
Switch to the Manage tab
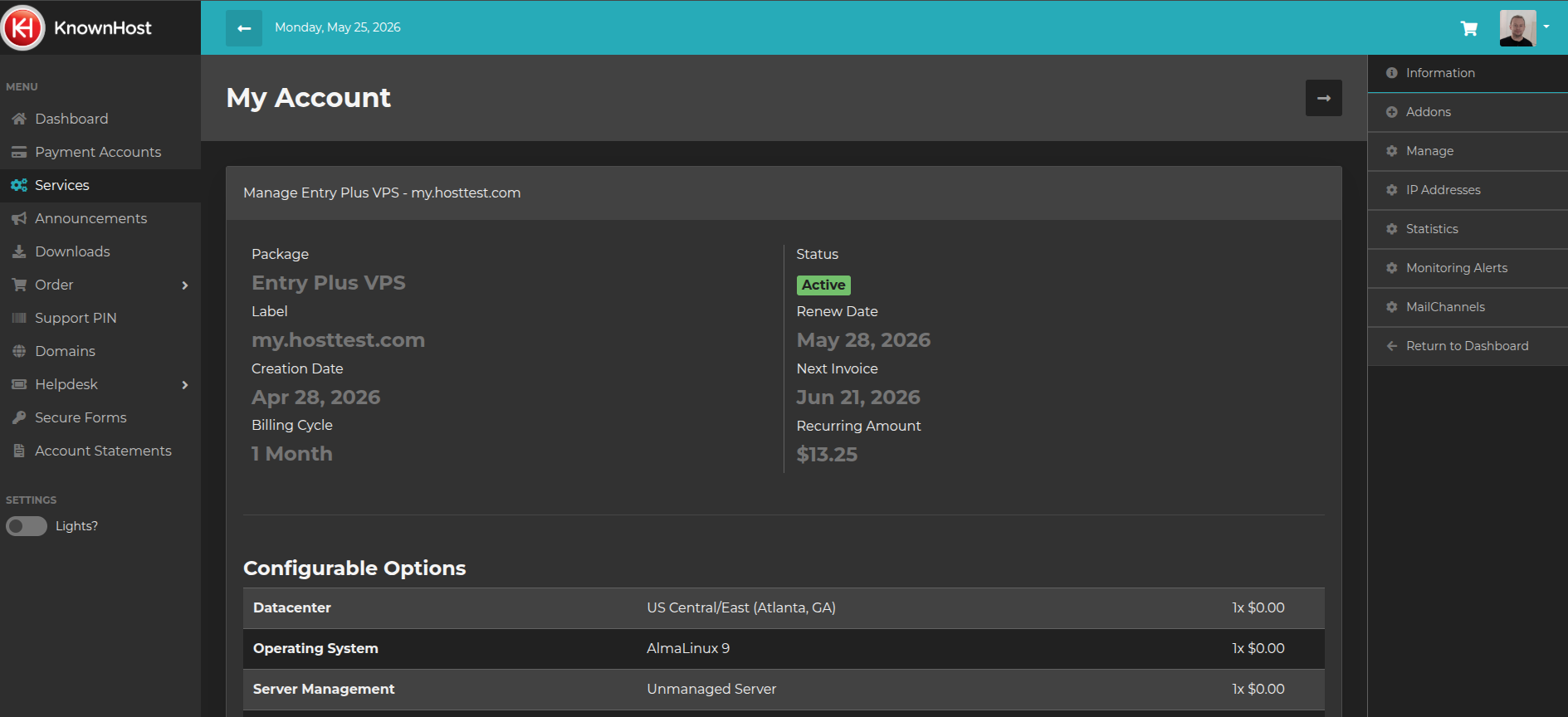[1468, 151]
